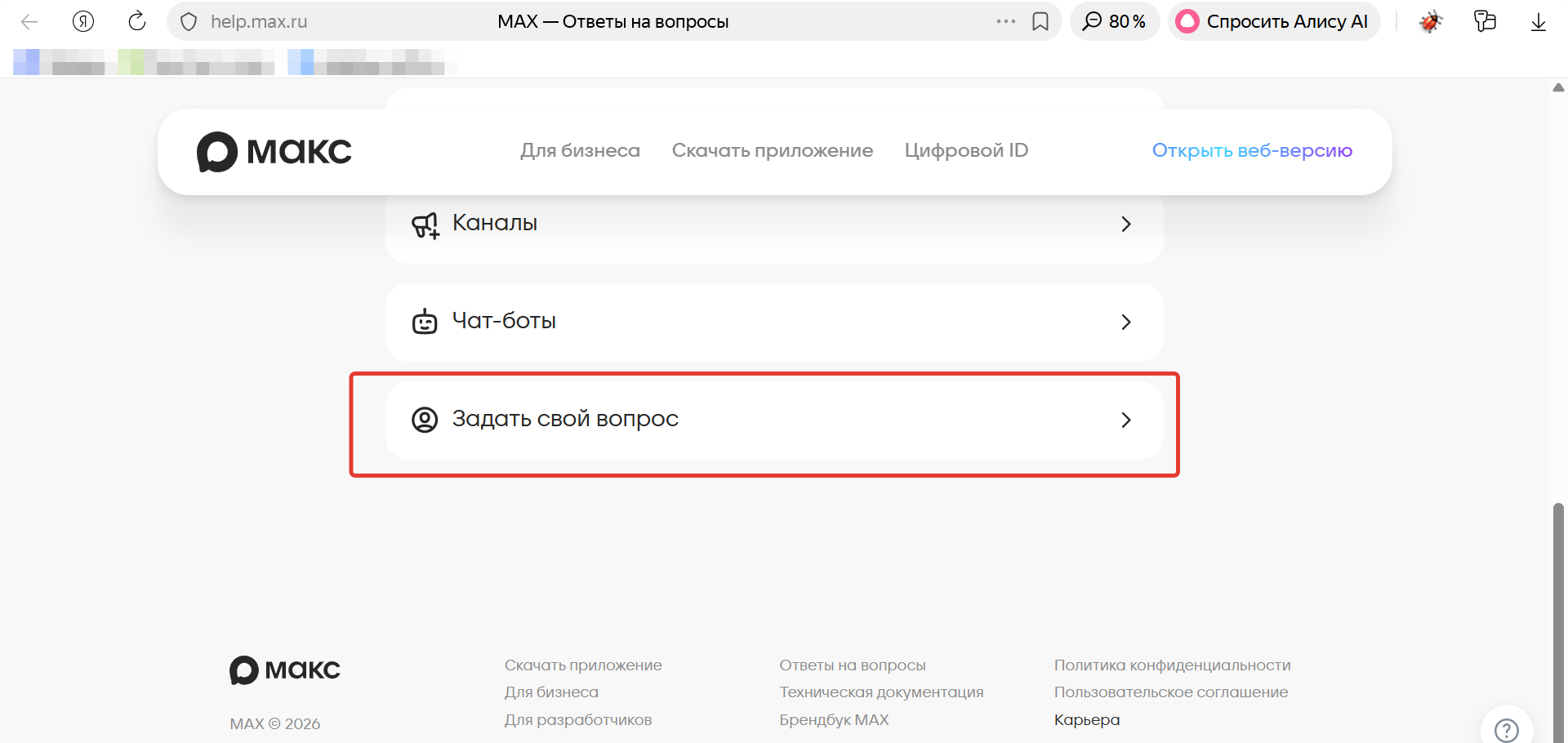Click the MAX logo in the footer
The height and width of the screenshot is (743, 1568).
tap(284, 670)
